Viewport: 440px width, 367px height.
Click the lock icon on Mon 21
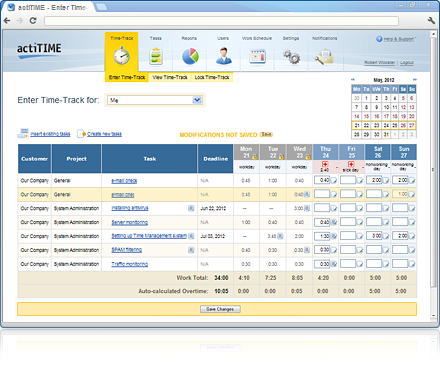click(x=255, y=156)
